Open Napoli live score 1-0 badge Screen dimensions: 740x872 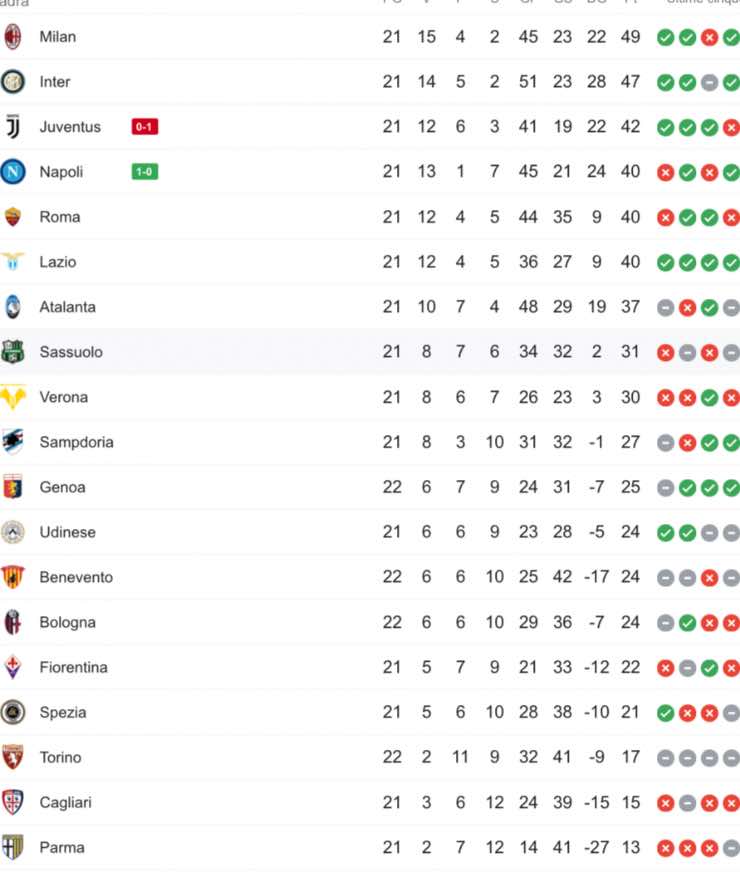point(145,172)
